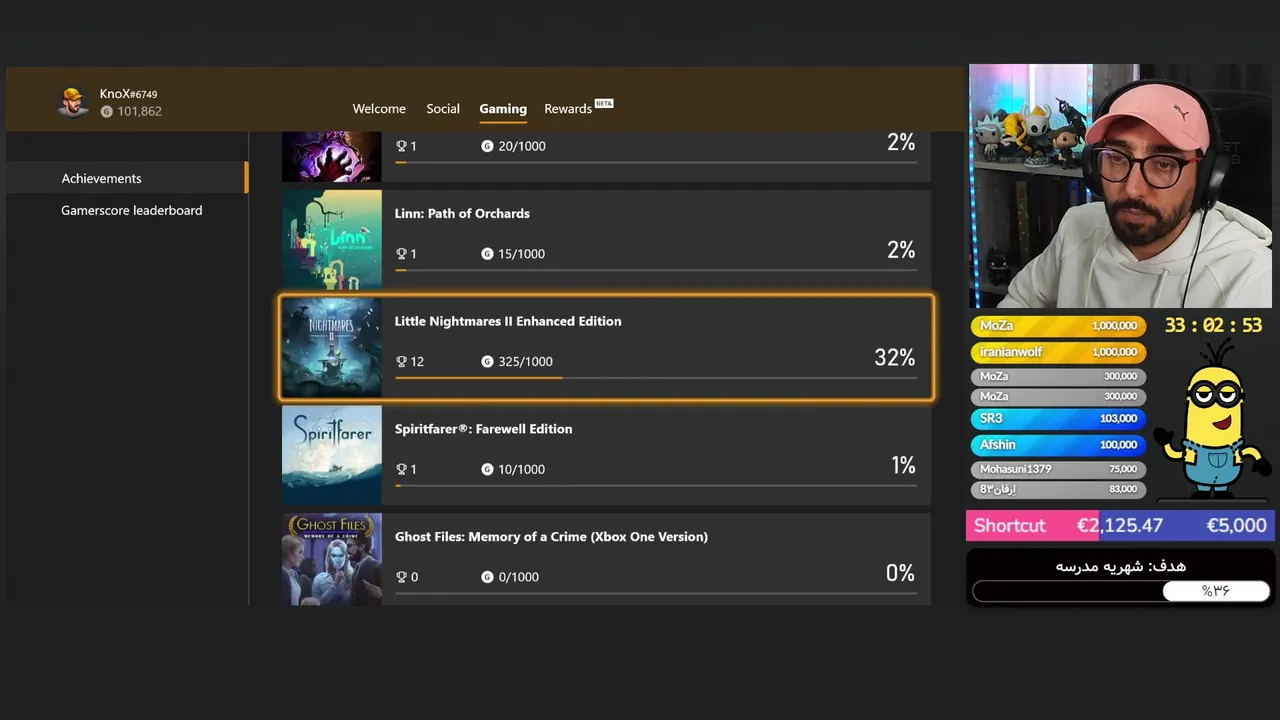Click trophy icon in Linn: Path of Orchards row
The width and height of the screenshot is (1280, 720).
click(401, 254)
